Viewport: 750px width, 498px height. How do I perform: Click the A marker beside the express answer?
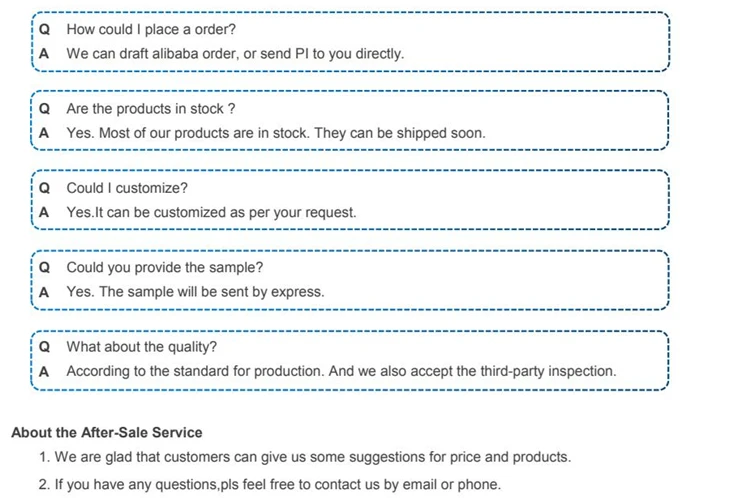tap(44, 292)
